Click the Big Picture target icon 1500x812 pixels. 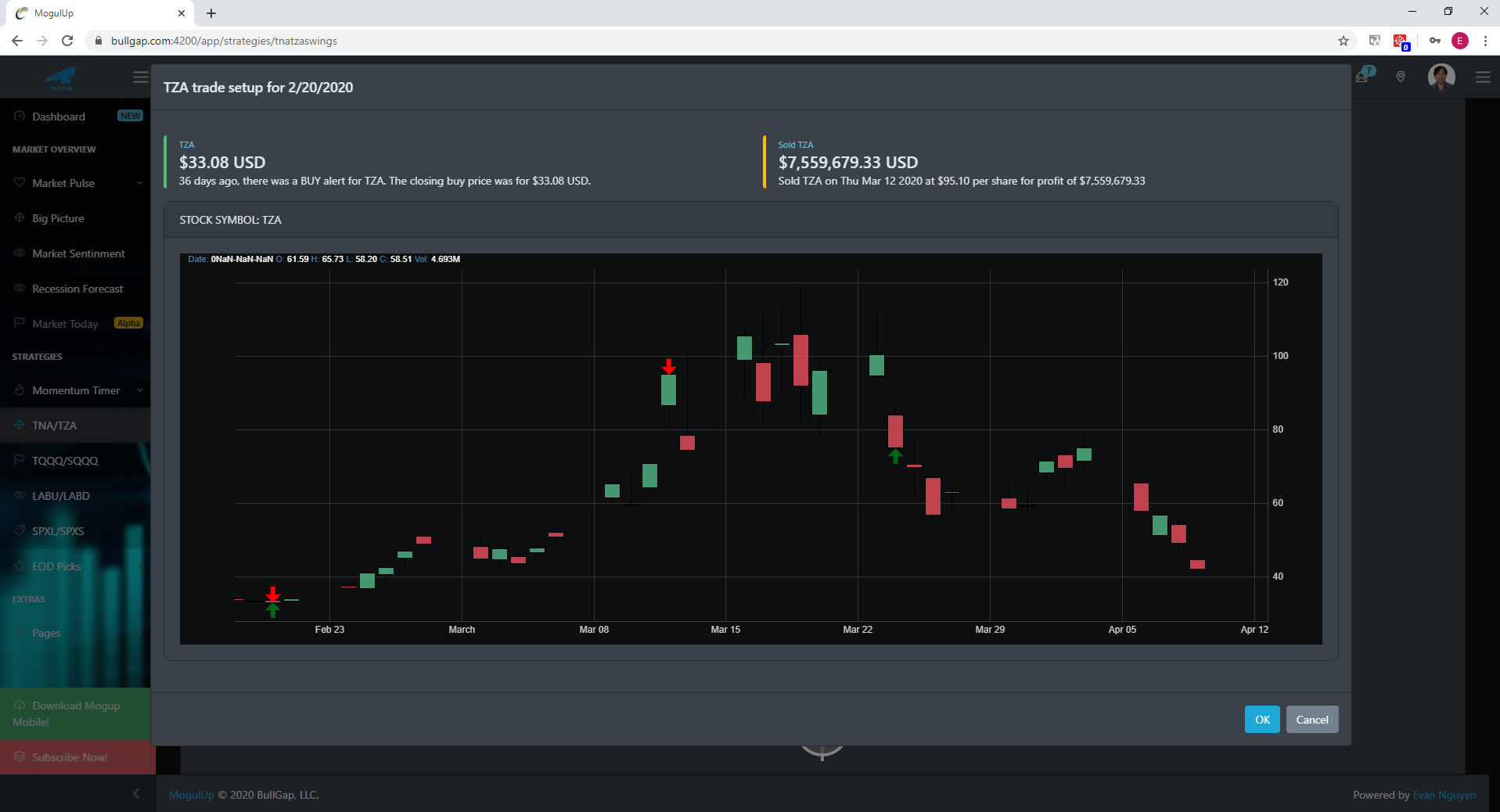[x=20, y=217]
